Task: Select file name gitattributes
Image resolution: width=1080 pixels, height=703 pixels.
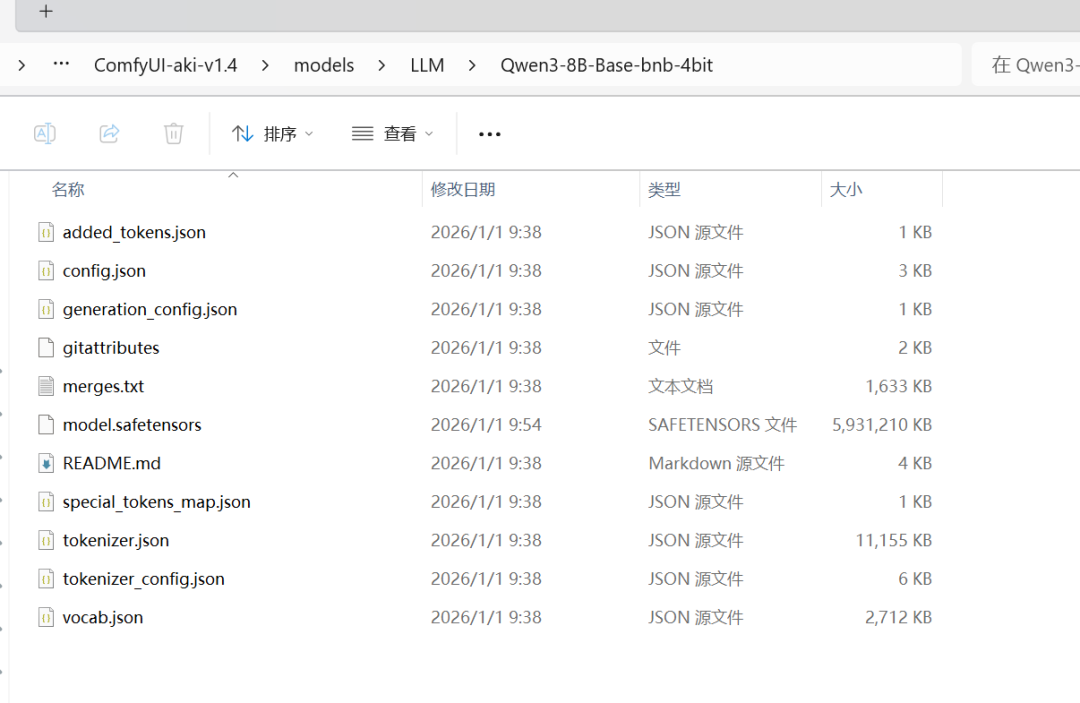Action: pos(111,348)
